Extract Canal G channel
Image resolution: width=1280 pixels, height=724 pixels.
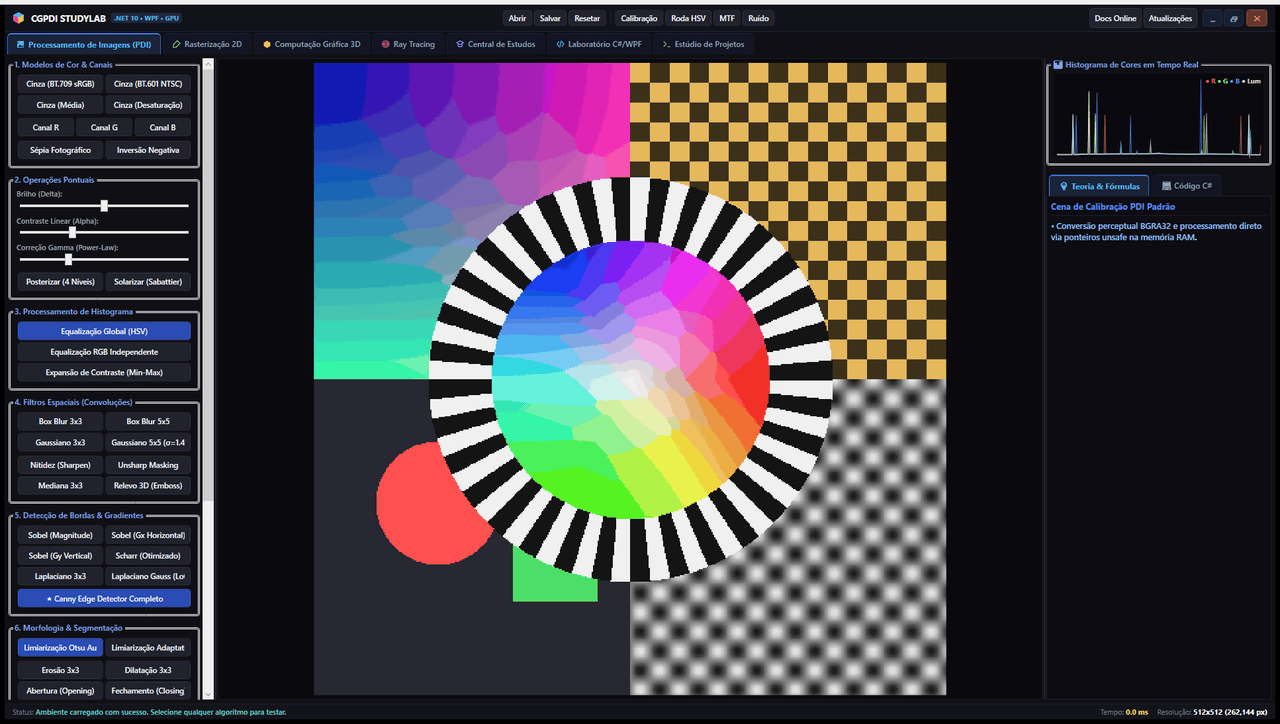click(x=104, y=128)
